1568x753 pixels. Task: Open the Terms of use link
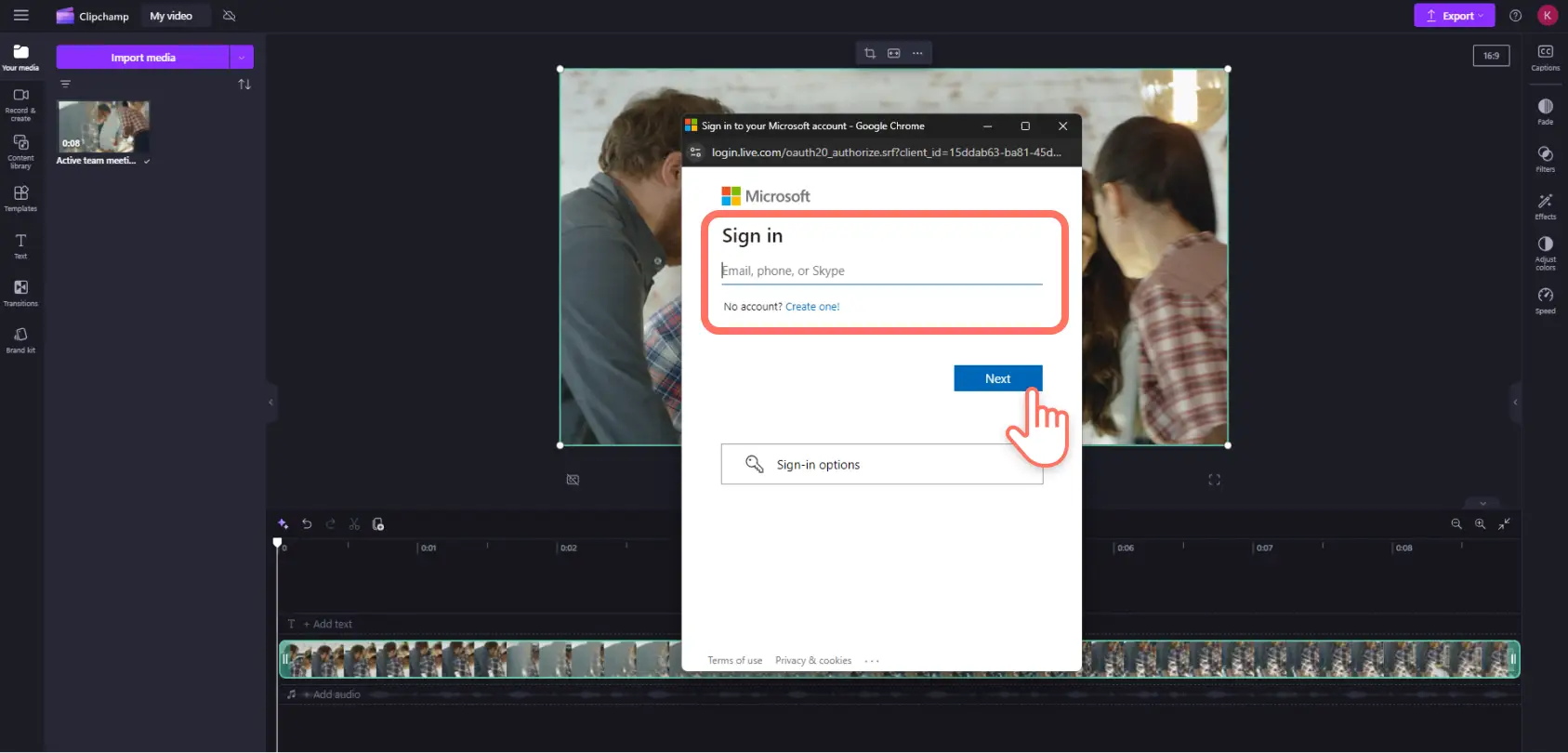pos(735,661)
